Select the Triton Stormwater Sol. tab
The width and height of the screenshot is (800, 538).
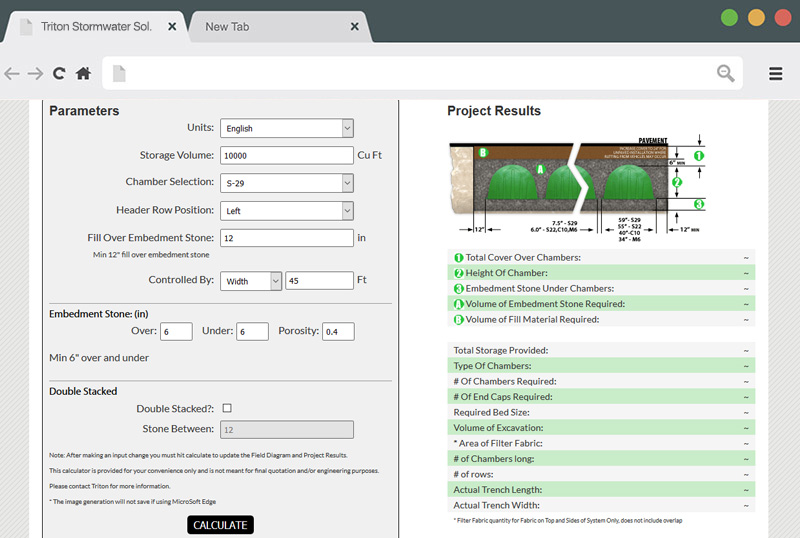pyautogui.click(x=95, y=27)
